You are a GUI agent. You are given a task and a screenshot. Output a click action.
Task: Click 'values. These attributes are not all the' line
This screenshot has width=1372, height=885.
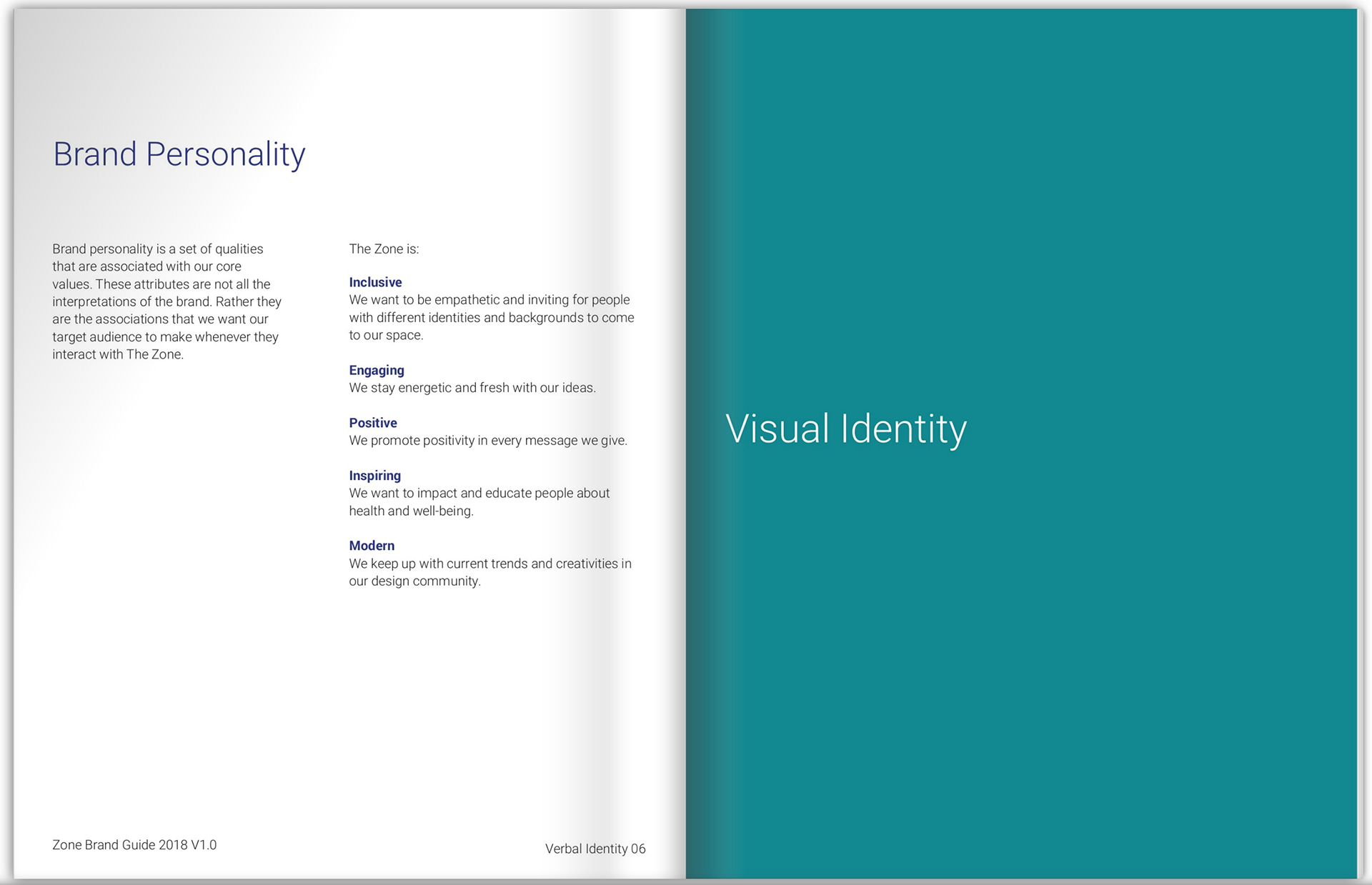point(161,284)
